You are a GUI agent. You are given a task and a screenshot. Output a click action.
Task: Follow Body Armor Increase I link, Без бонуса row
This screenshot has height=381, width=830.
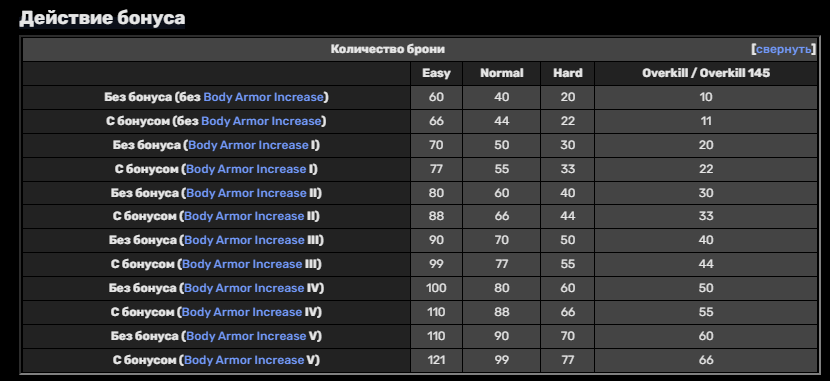[248, 145]
